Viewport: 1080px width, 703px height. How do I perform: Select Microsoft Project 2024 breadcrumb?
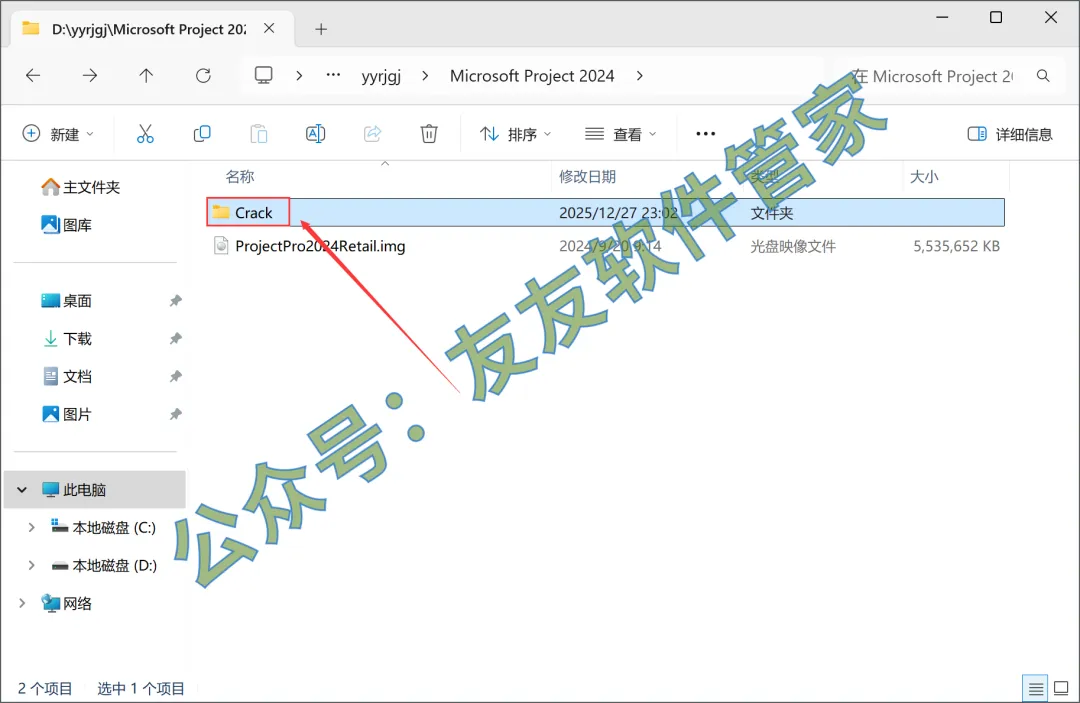pyautogui.click(x=532, y=76)
